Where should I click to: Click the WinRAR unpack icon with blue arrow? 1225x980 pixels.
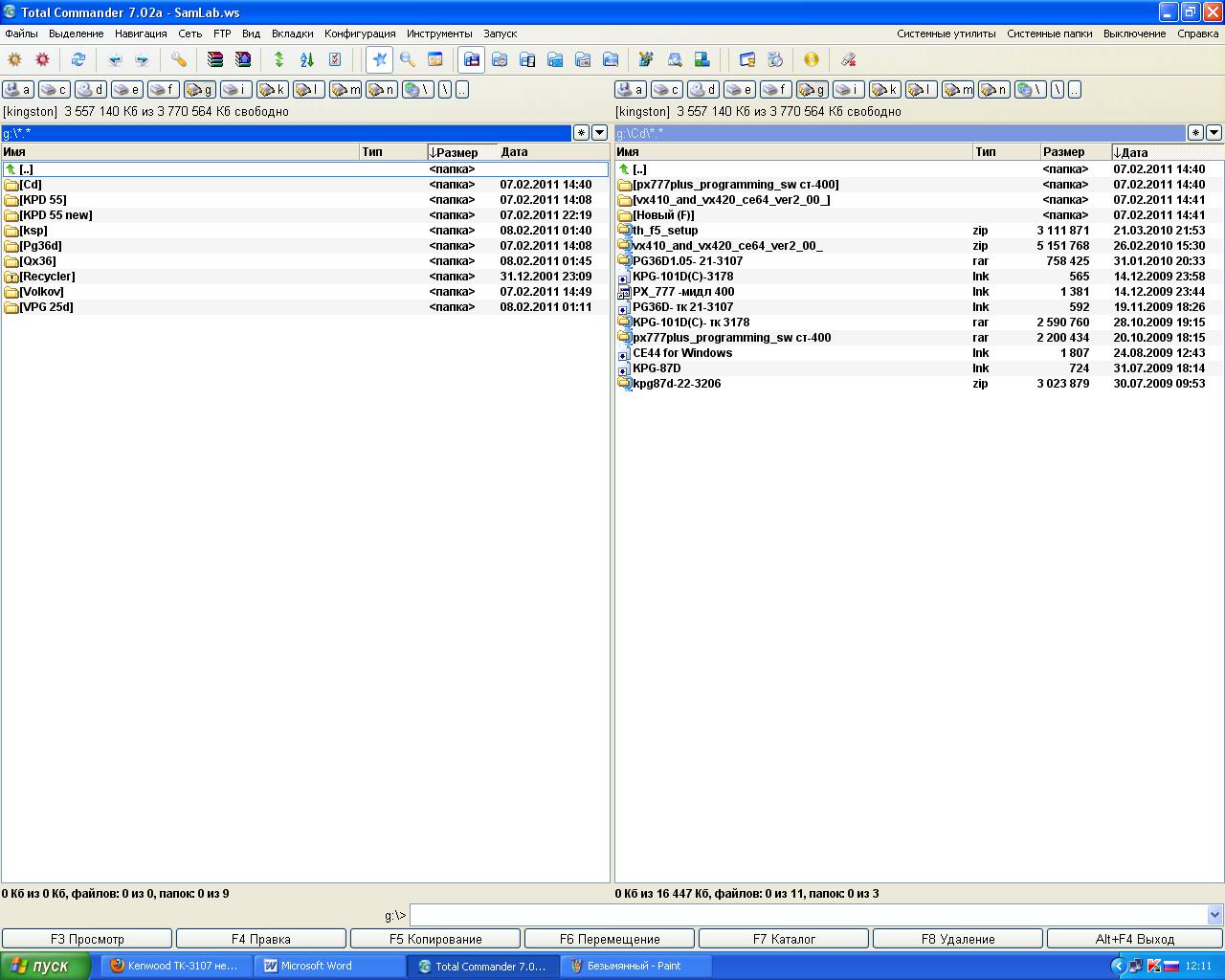pyautogui.click(x=243, y=59)
